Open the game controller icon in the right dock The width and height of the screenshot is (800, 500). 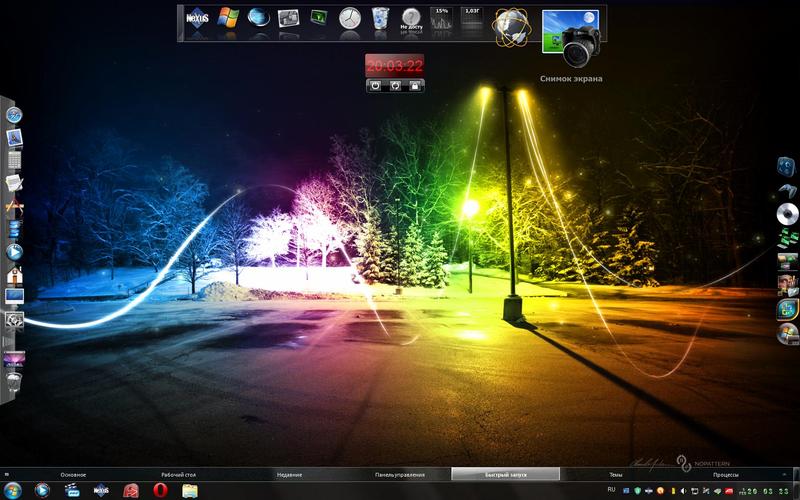(x=787, y=190)
